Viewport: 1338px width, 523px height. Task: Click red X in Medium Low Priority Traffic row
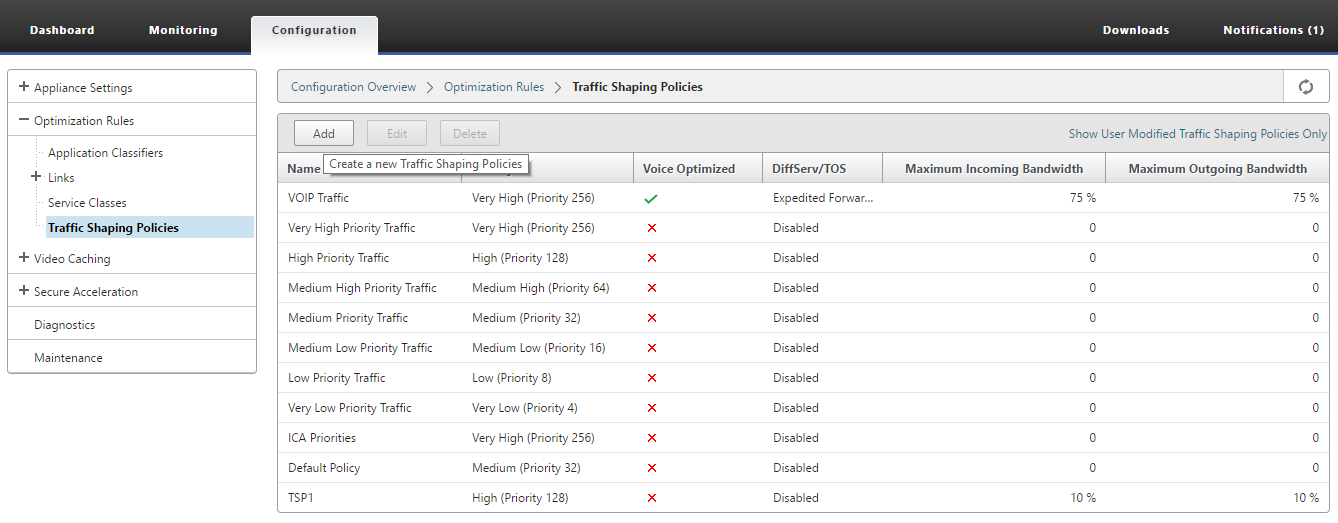point(652,348)
